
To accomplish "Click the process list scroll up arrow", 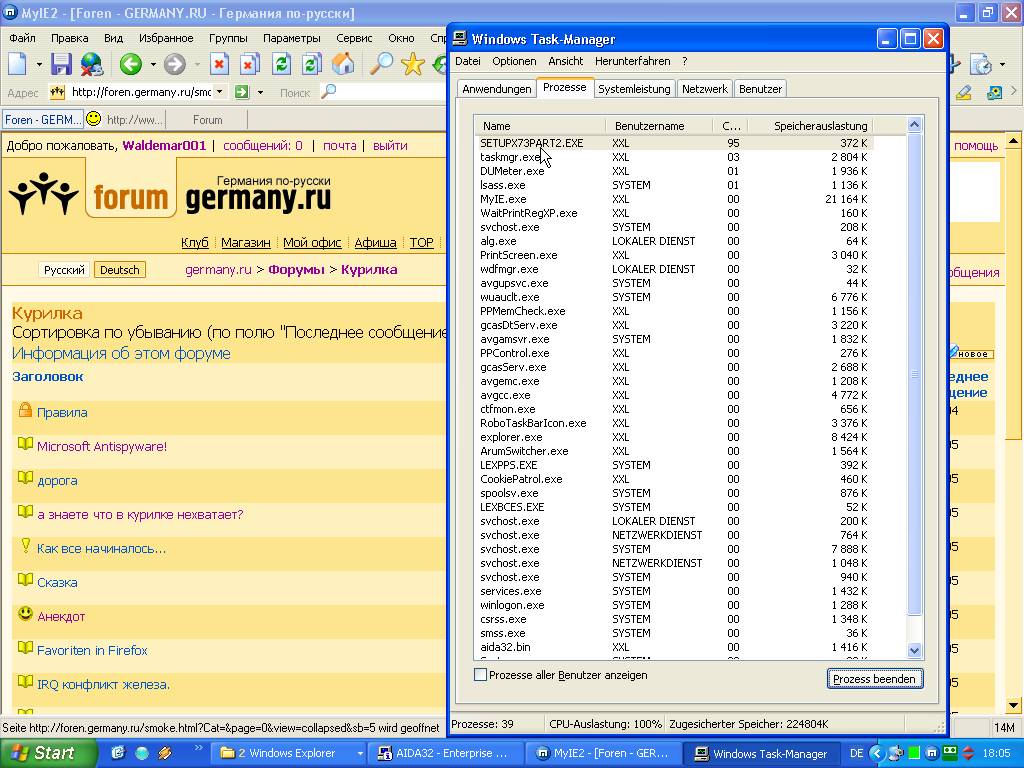I will (x=914, y=125).
